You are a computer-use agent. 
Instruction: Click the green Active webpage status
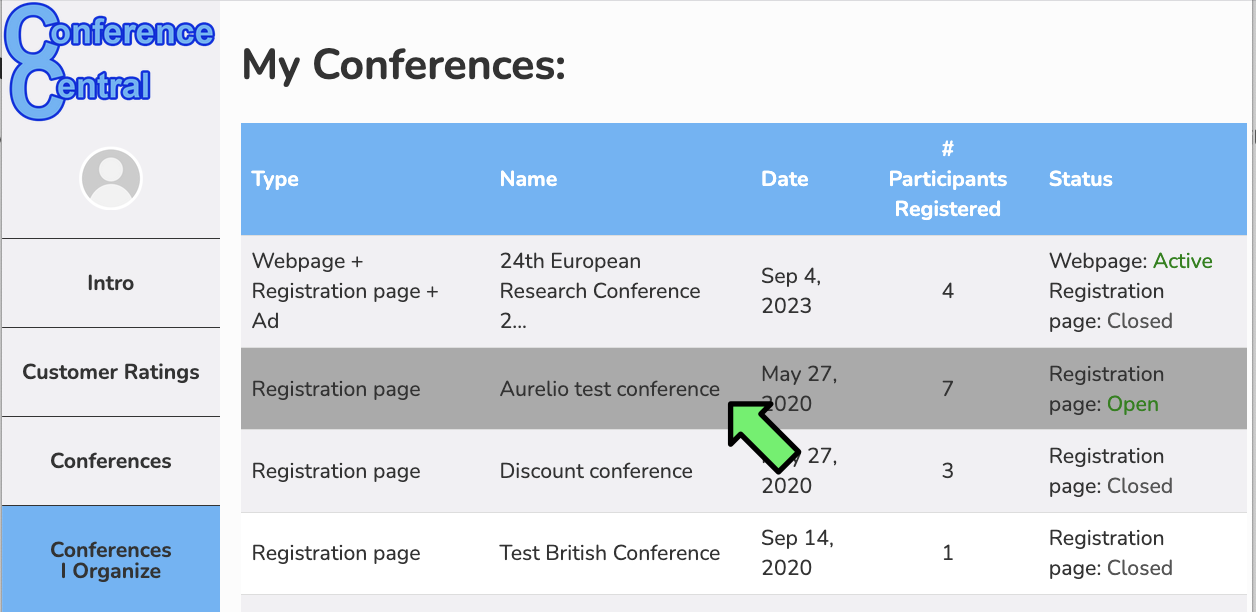1183,261
